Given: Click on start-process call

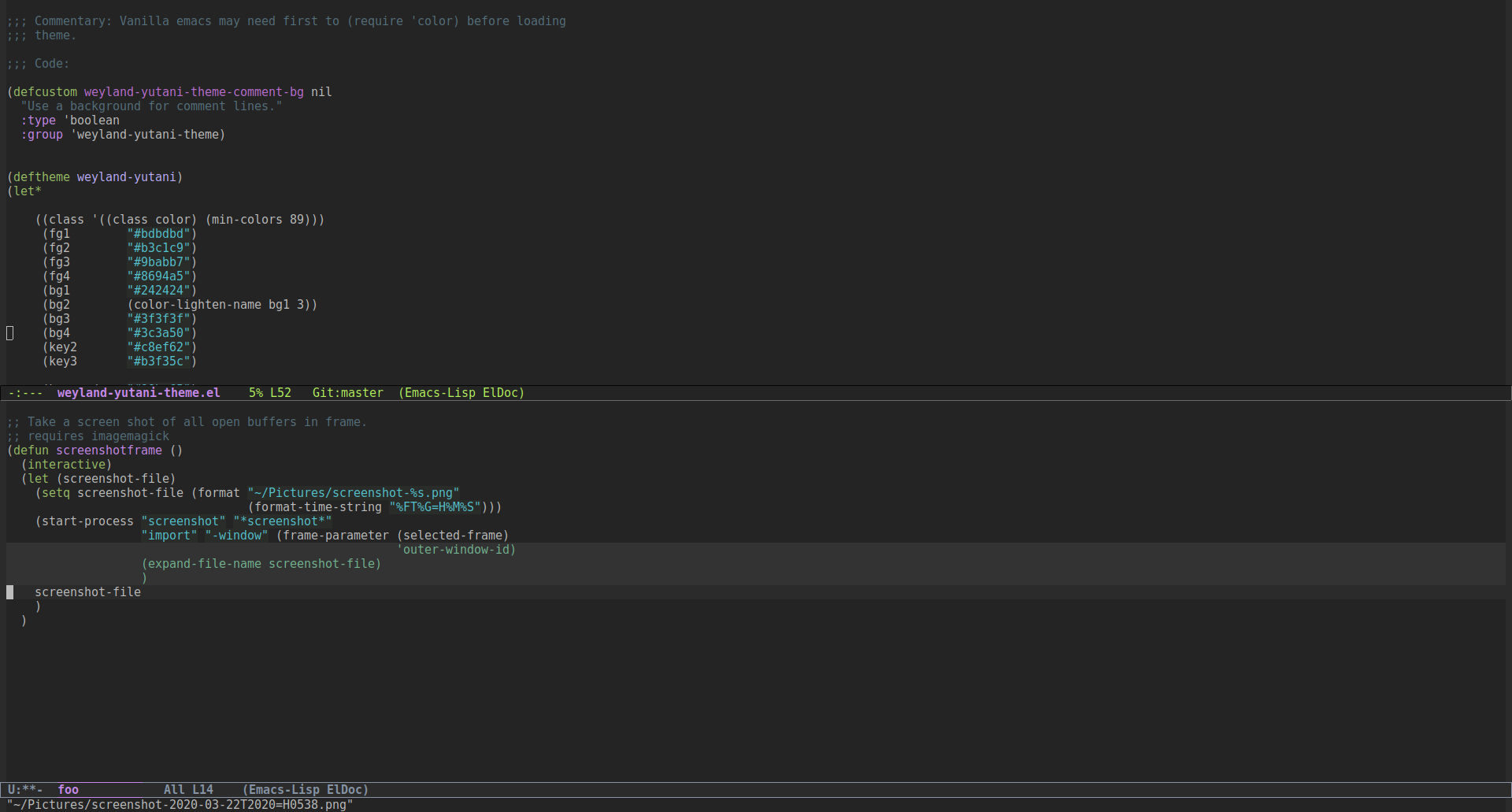Looking at the screenshot, I should [x=87, y=521].
